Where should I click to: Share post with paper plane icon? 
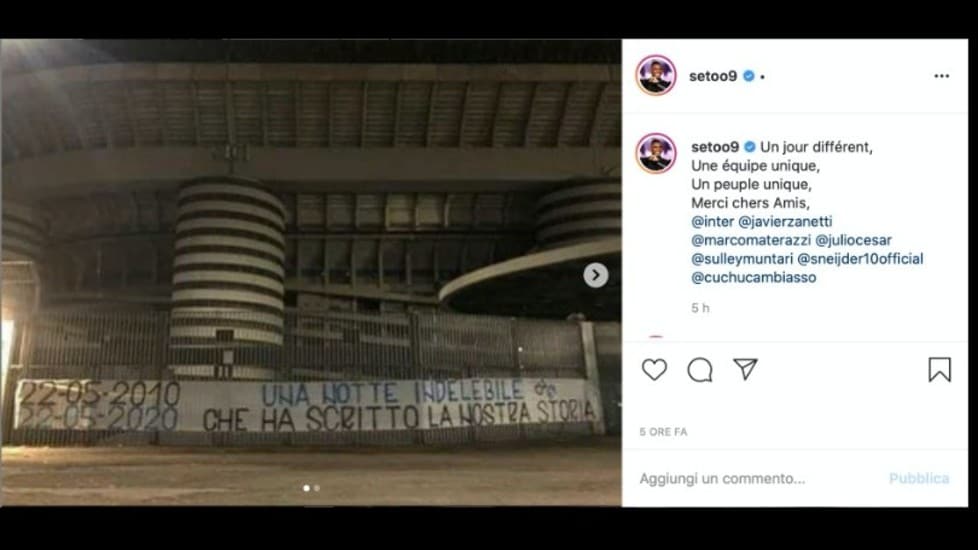[745, 369]
